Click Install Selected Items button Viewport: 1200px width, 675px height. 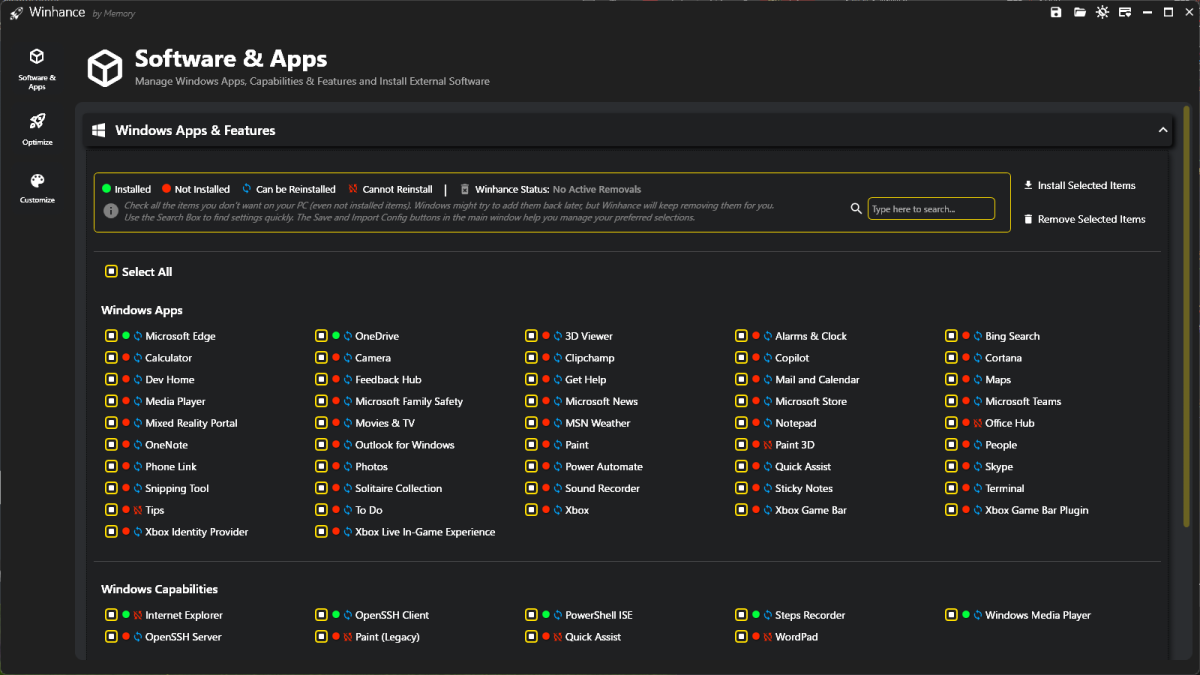click(x=1079, y=185)
